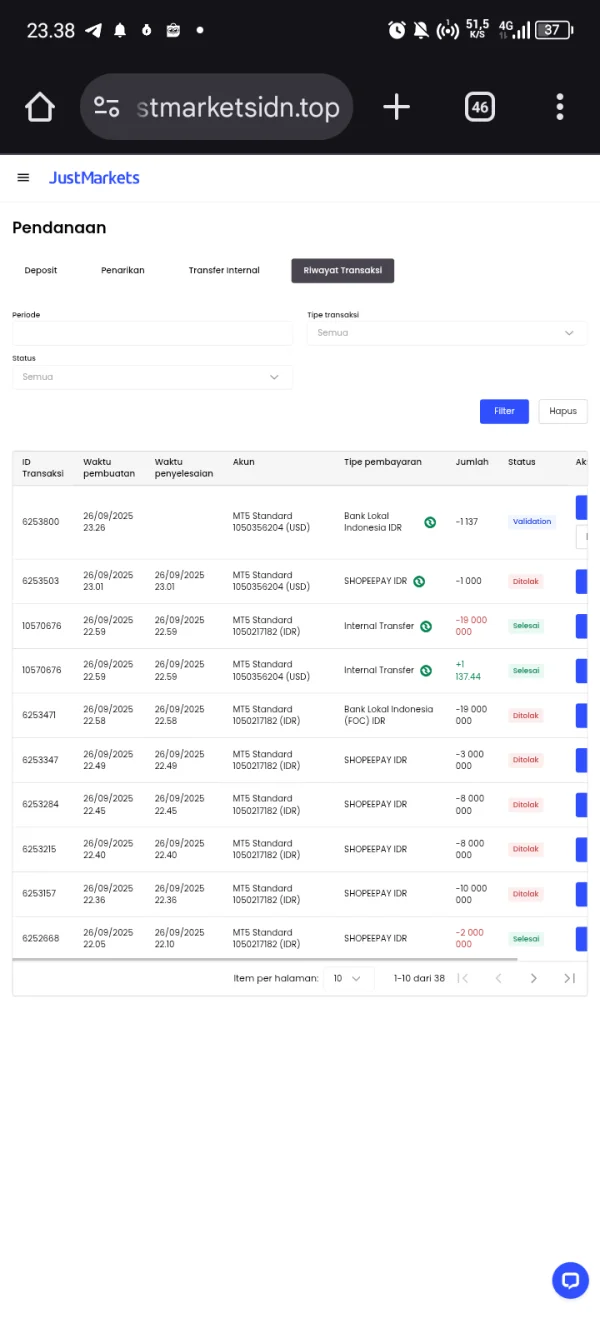Expand the Status Semua dropdown
600x1333 pixels.
coord(152,377)
